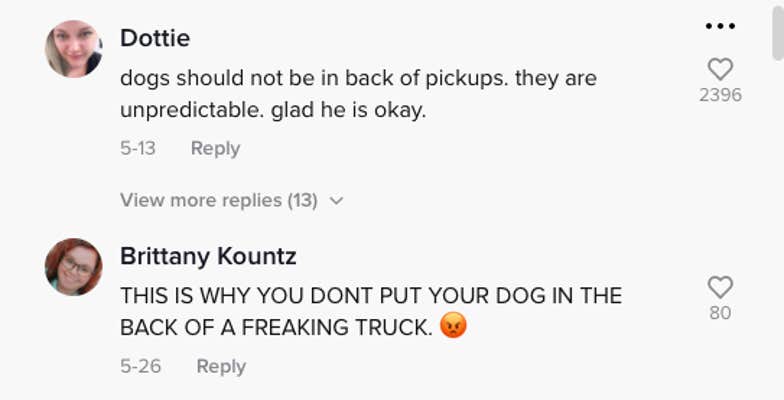
Task: Reply to Brittany Kountz's comment
Action: 221,366
